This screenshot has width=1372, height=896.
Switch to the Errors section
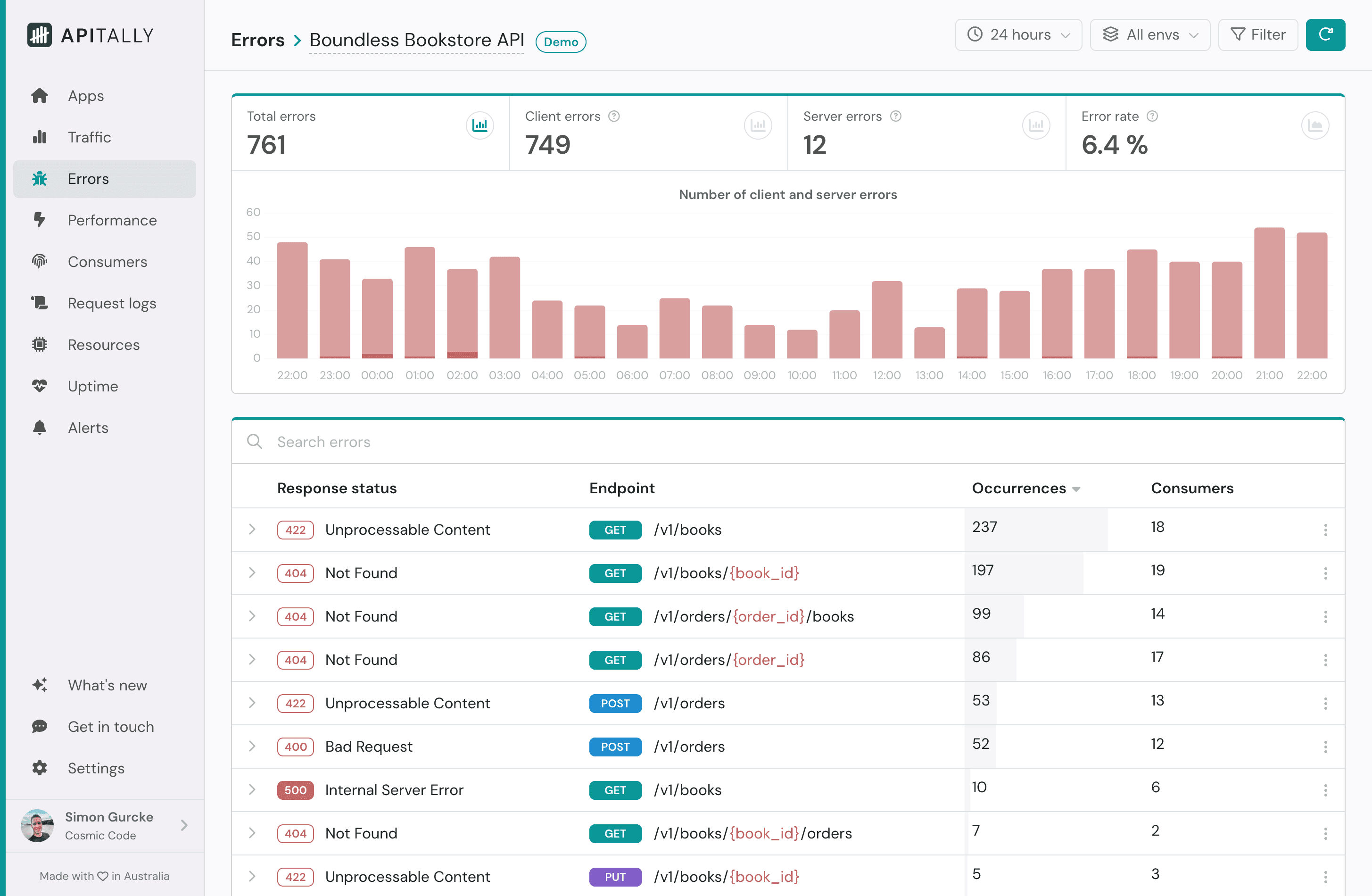tap(88, 179)
